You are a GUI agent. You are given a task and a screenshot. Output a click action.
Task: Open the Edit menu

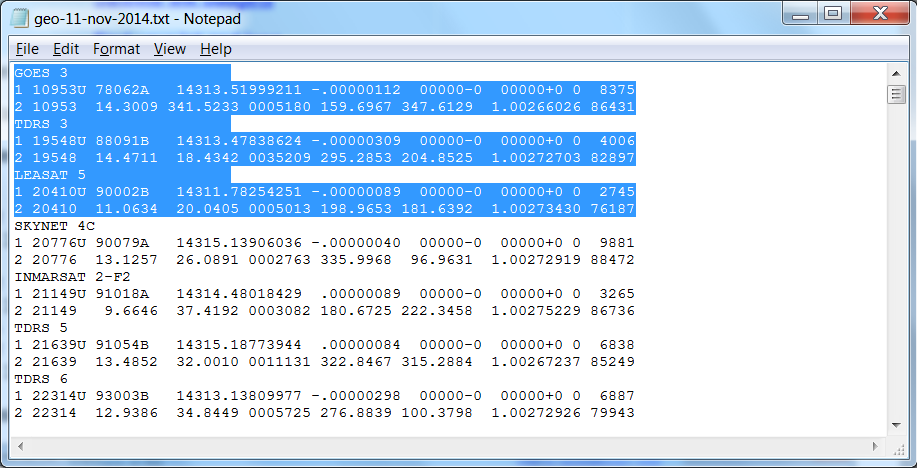(66, 49)
